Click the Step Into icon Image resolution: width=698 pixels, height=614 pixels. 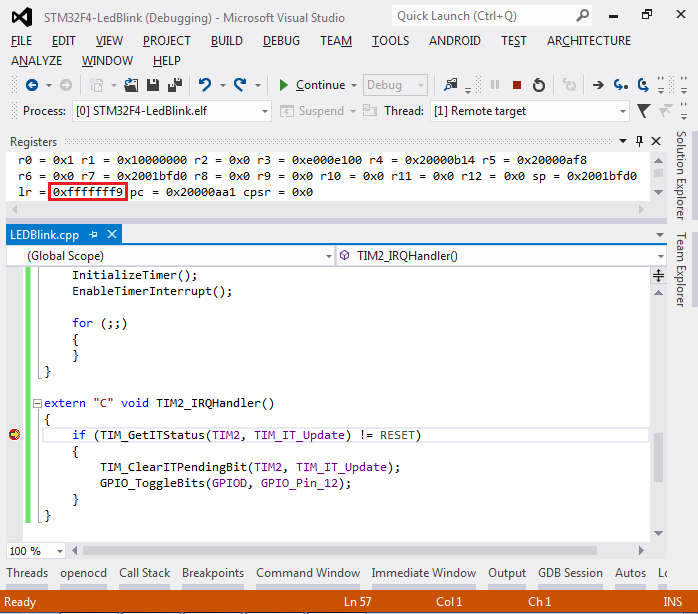click(x=621, y=85)
